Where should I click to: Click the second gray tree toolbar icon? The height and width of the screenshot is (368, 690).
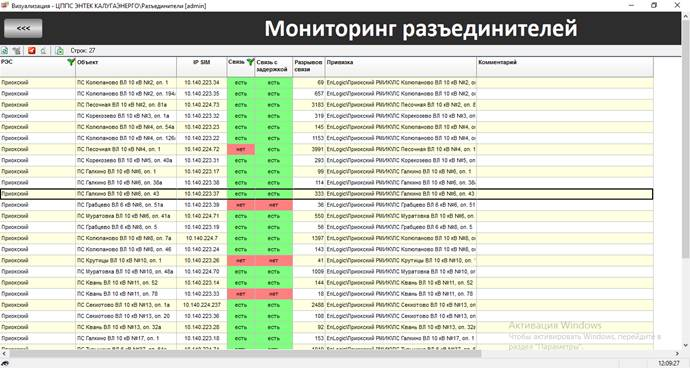tap(17, 51)
